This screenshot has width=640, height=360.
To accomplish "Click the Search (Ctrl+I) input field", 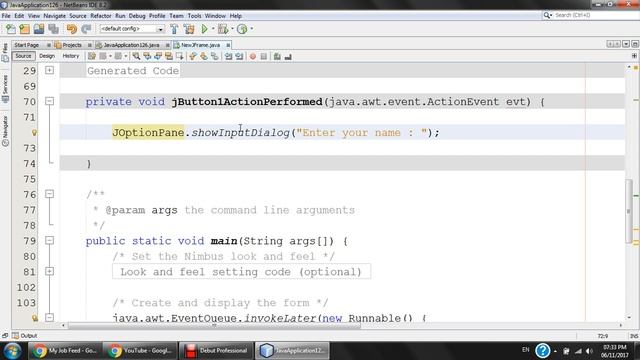I will coord(590,15).
